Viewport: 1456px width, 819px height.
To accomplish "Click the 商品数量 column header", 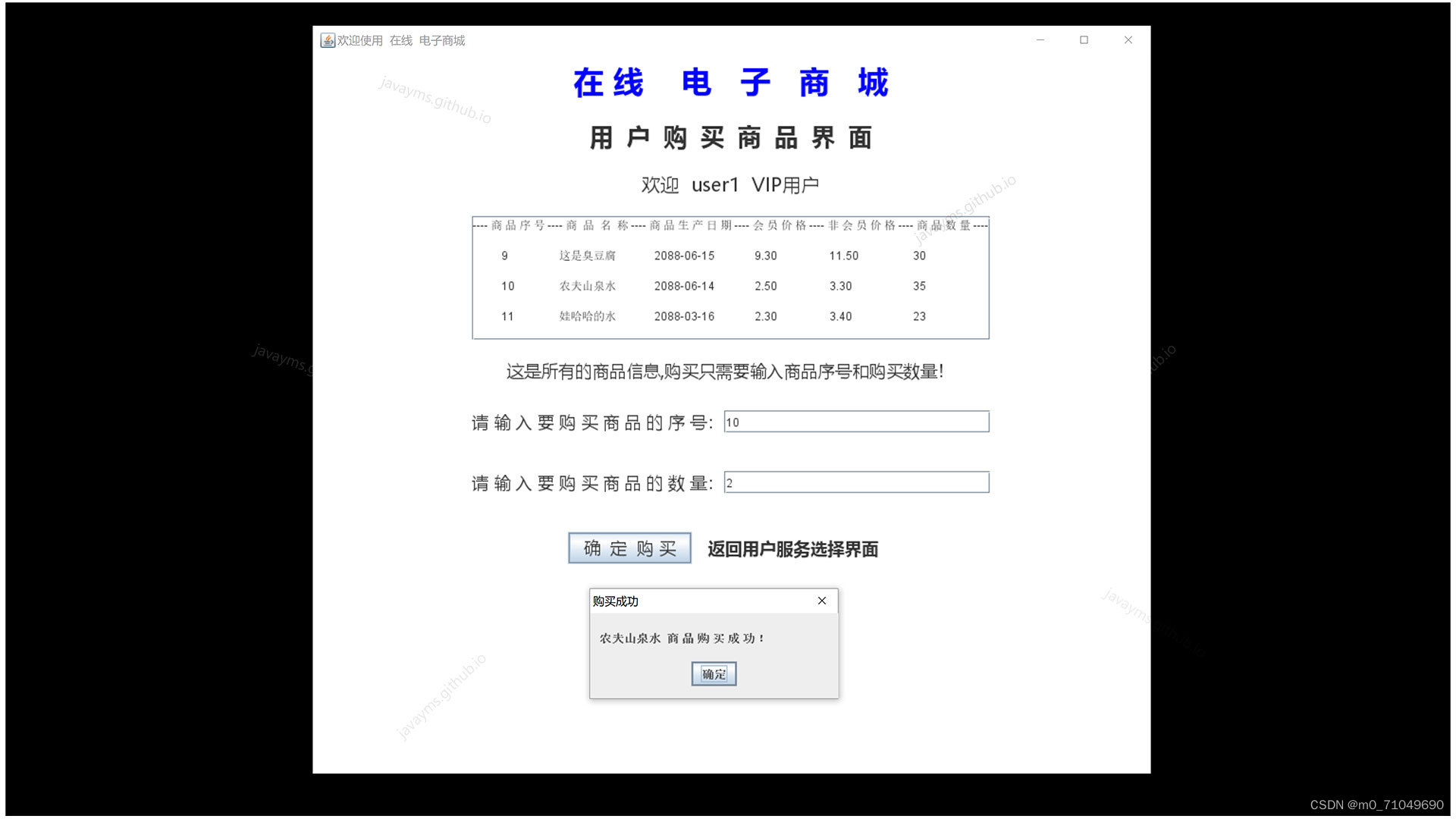I will [x=943, y=225].
